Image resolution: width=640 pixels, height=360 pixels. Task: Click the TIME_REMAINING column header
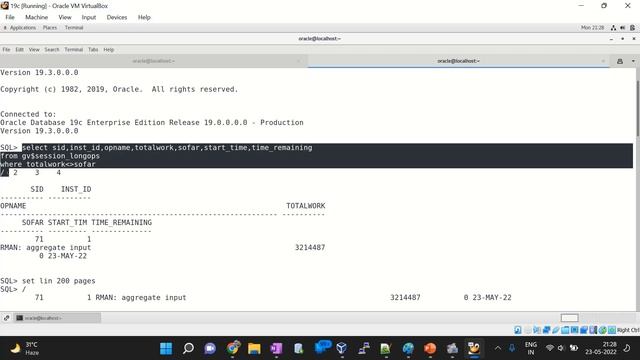(x=122, y=222)
